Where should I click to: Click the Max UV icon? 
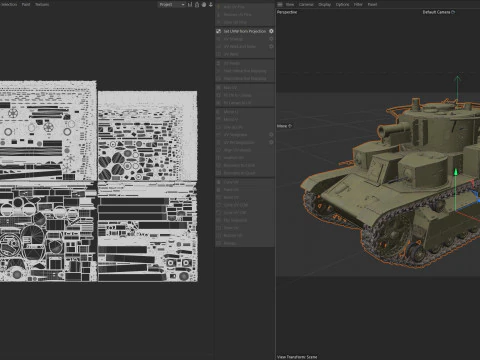tap(219, 87)
